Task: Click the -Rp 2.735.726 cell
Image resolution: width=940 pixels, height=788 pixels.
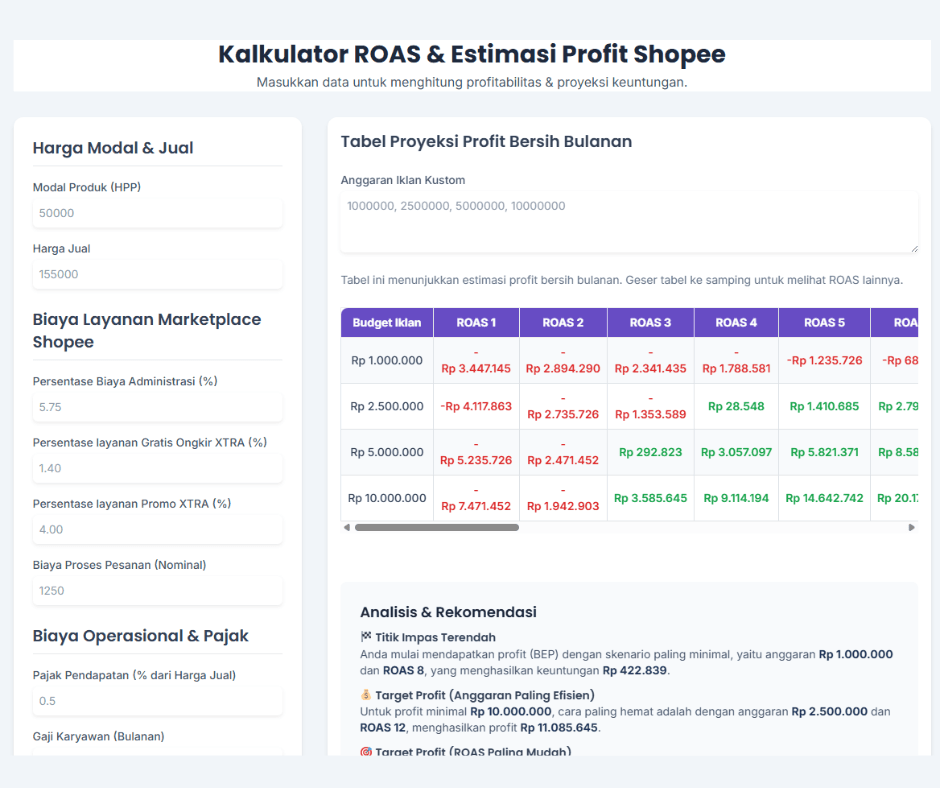Action: 563,406
